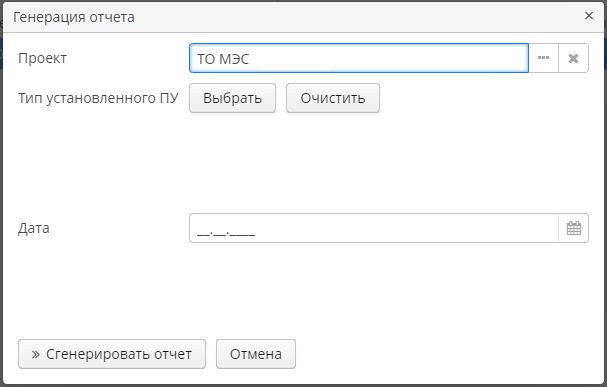This screenshot has width=607, height=387.
Task: Select the ТО МЭС text in project field
Action: pos(223,59)
